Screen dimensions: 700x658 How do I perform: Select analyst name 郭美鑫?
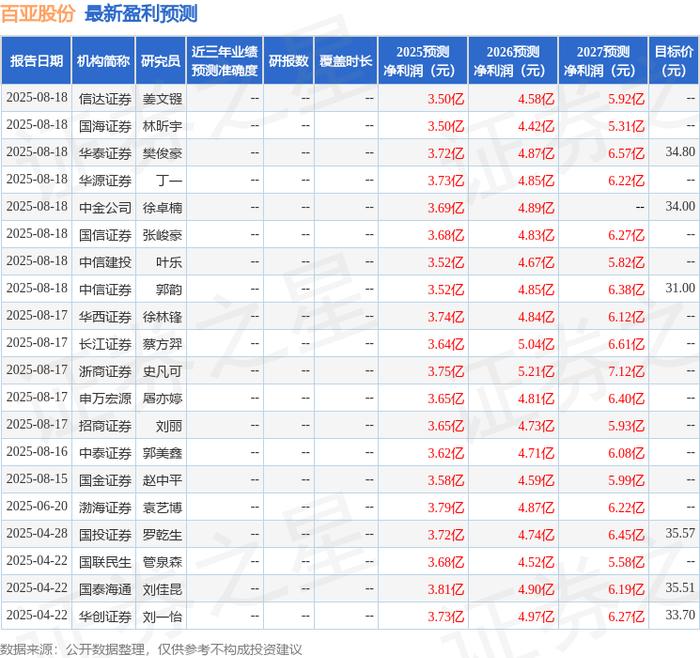[162, 453]
